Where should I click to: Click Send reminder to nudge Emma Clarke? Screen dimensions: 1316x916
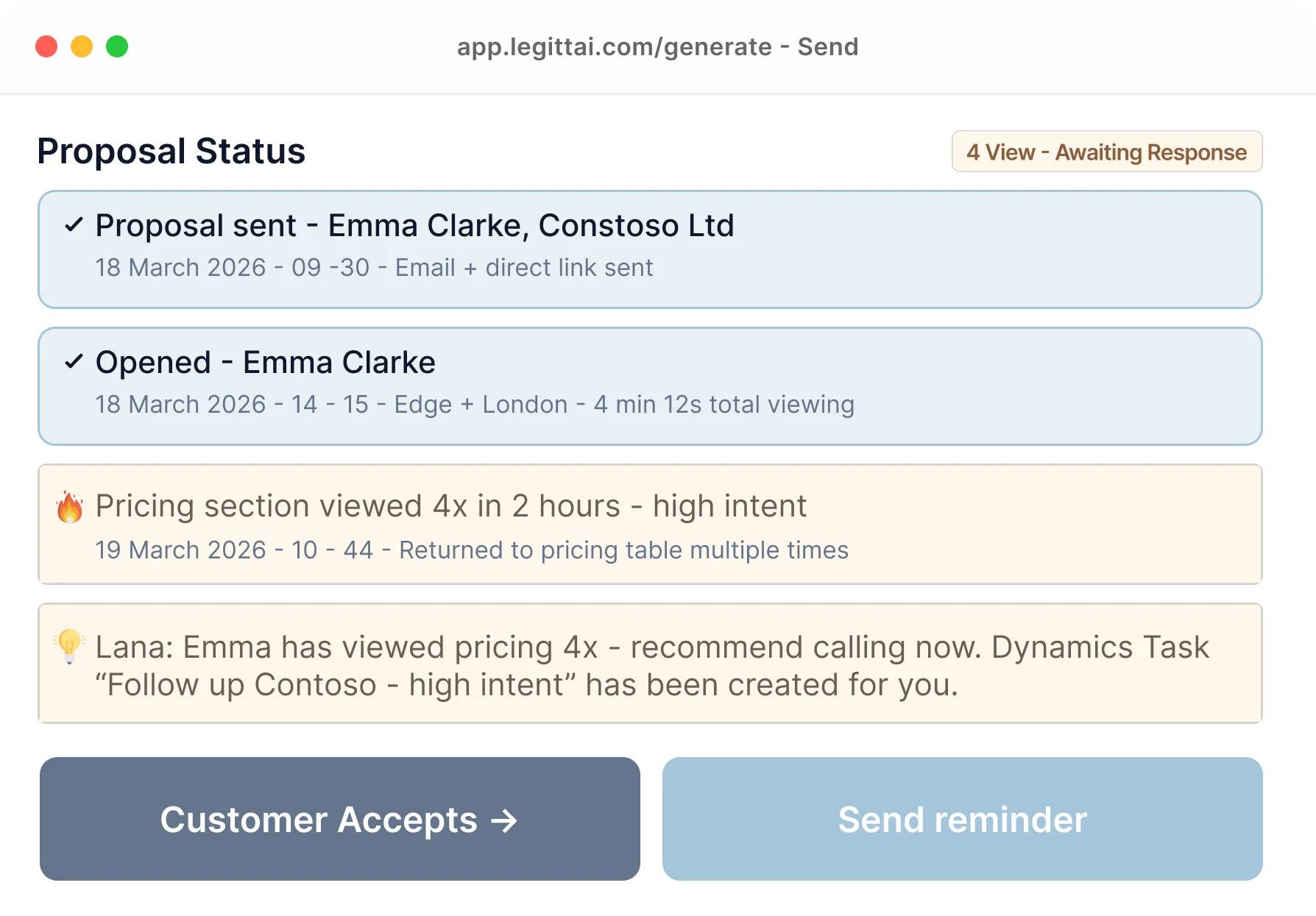tap(962, 820)
